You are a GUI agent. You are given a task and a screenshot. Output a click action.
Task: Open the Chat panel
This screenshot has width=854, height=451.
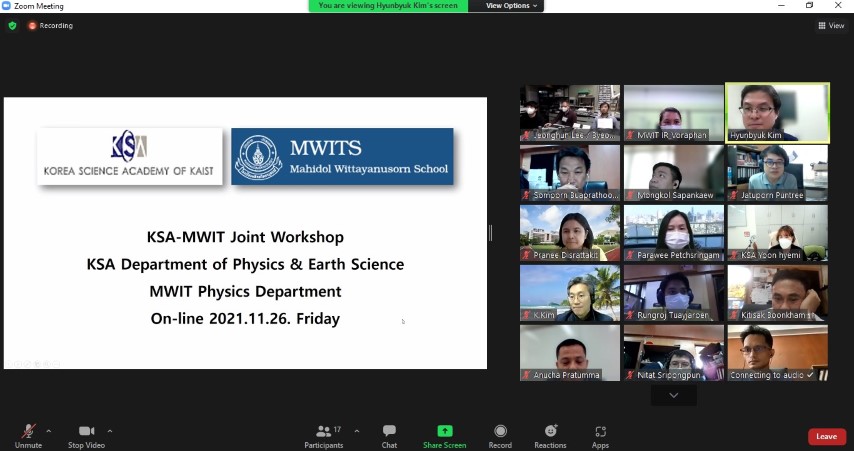click(x=389, y=437)
